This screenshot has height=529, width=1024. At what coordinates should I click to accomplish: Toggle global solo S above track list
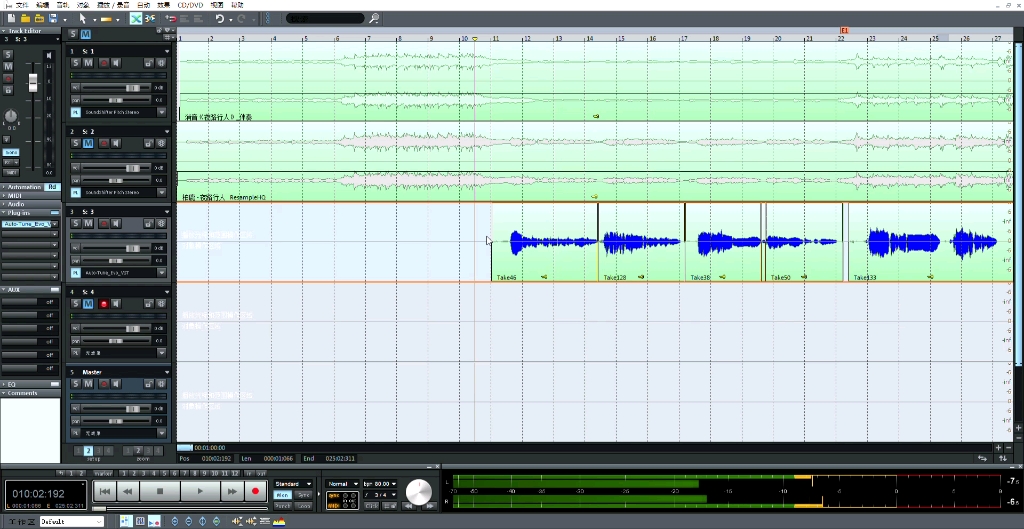click(73, 34)
